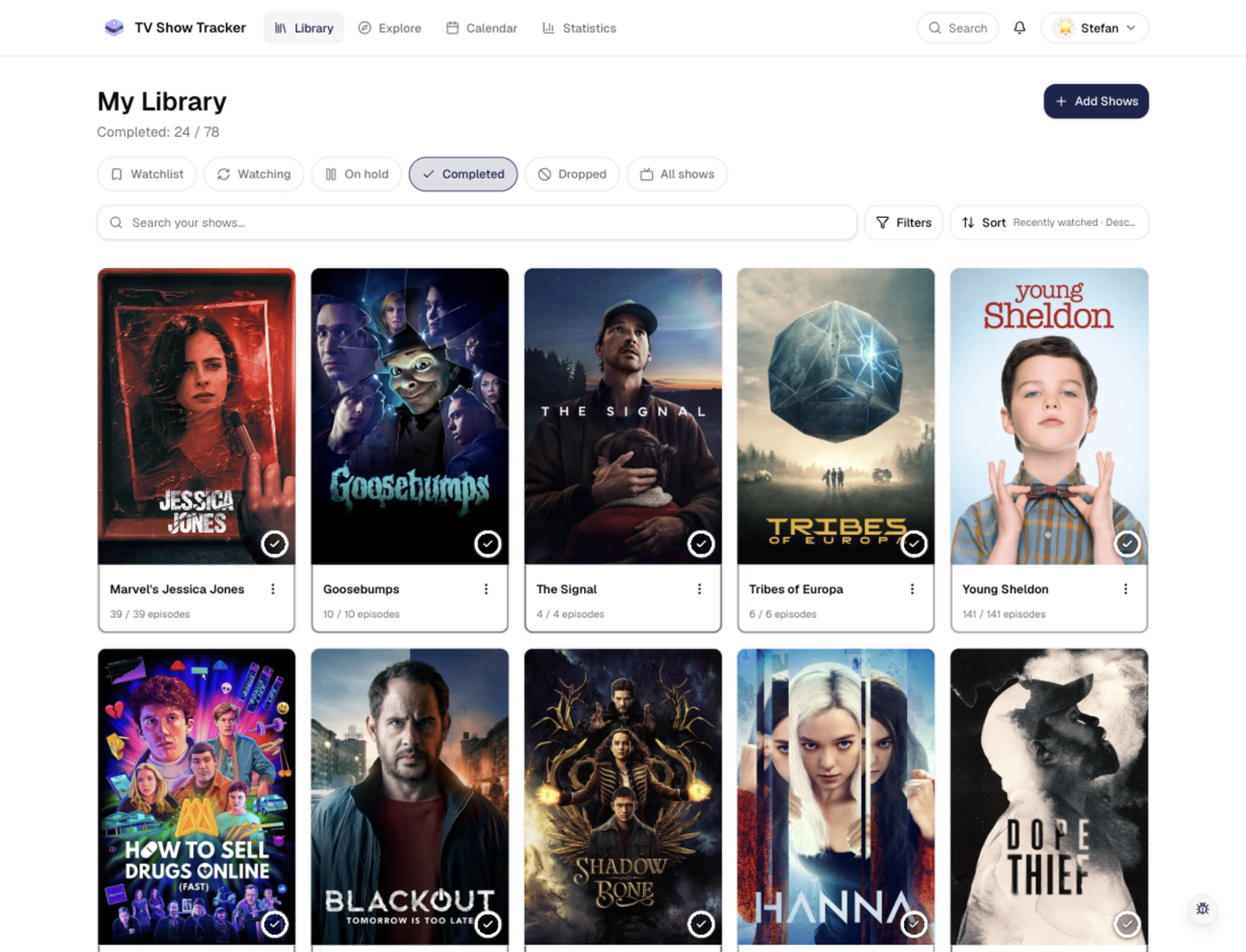Image resolution: width=1246 pixels, height=952 pixels.
Task: Open The Signal poster thumbnail
Action: 623,416
